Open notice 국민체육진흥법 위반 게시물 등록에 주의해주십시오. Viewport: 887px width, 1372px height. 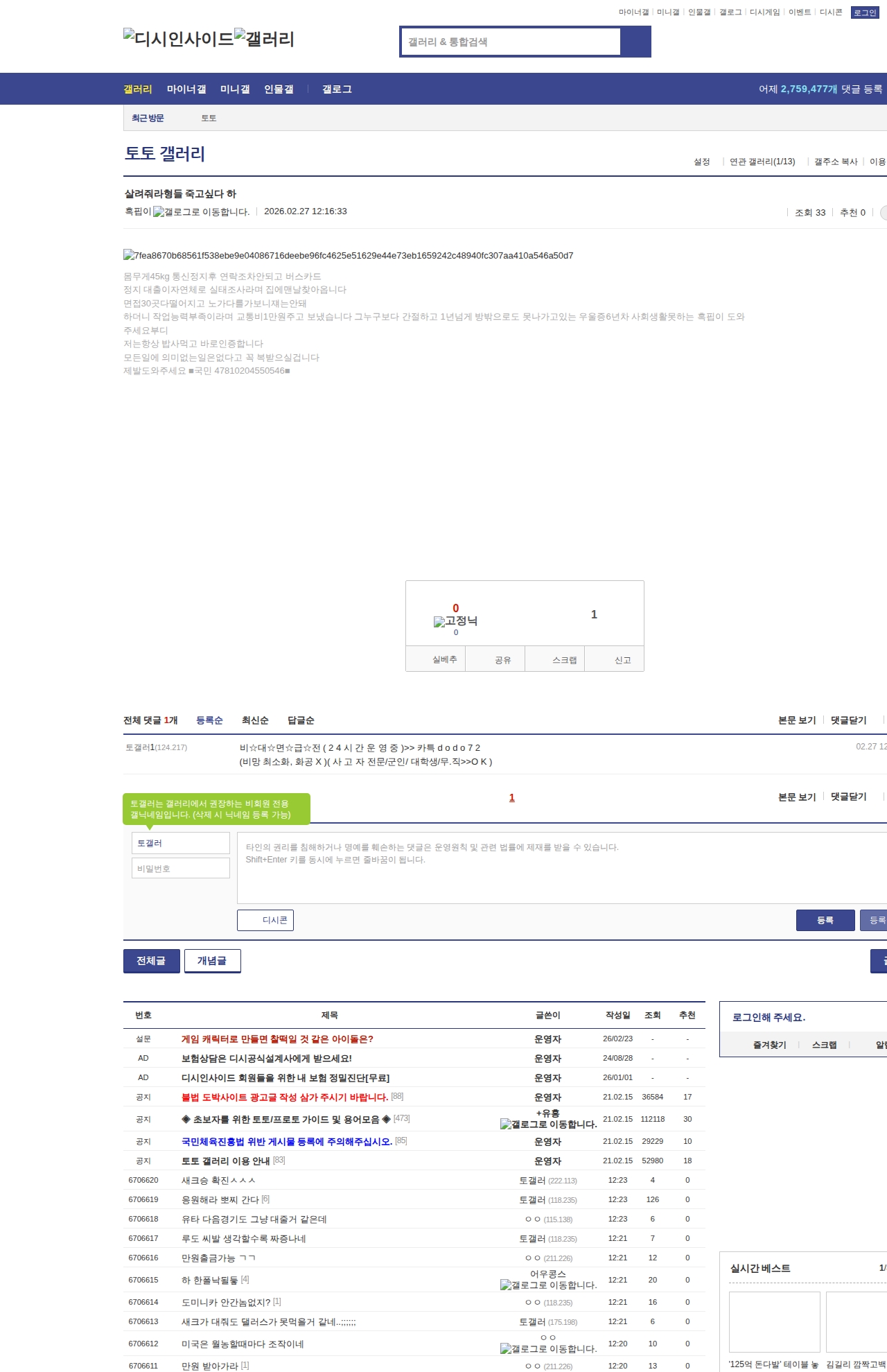pyautogui.click(x=287, y=1141)
